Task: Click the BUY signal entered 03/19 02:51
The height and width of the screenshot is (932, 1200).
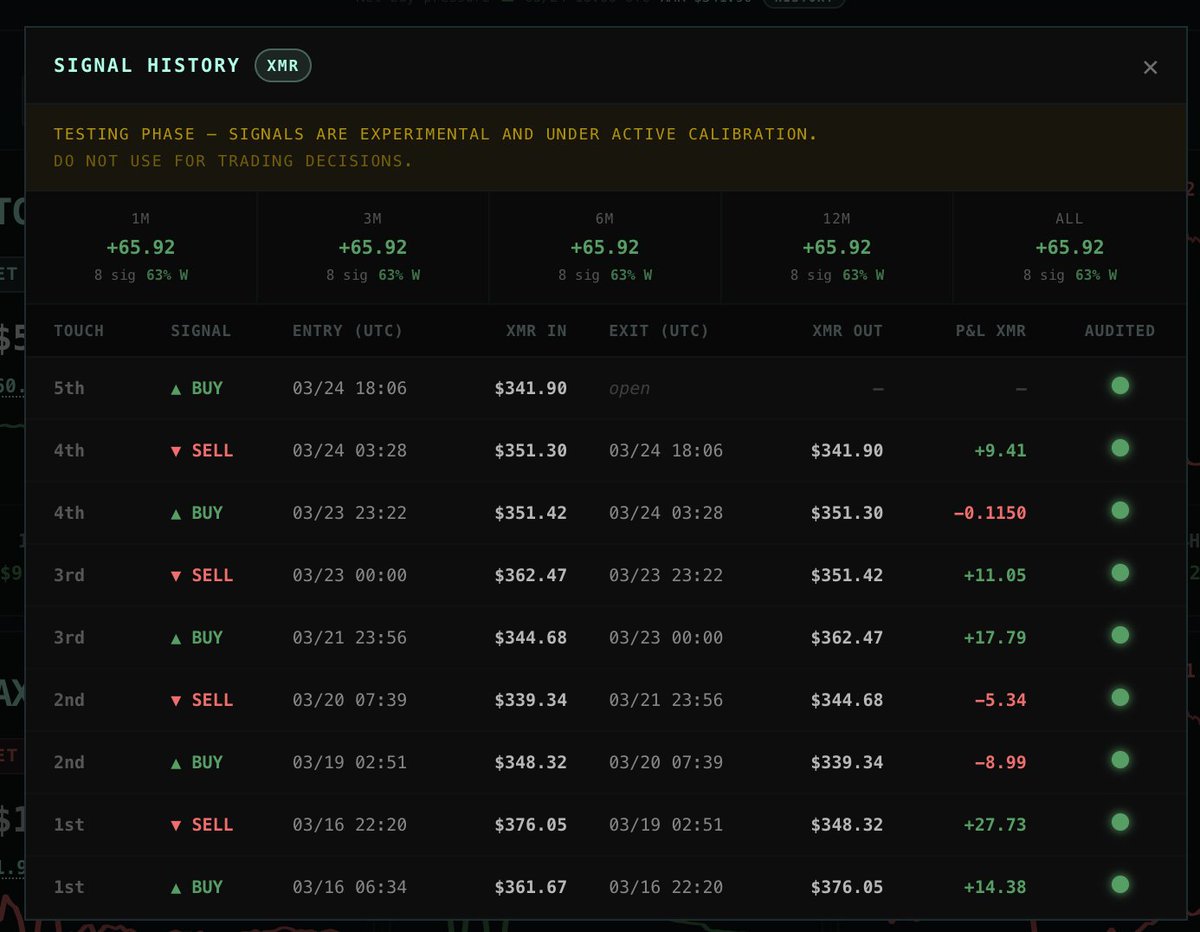Action: [197, 762]
